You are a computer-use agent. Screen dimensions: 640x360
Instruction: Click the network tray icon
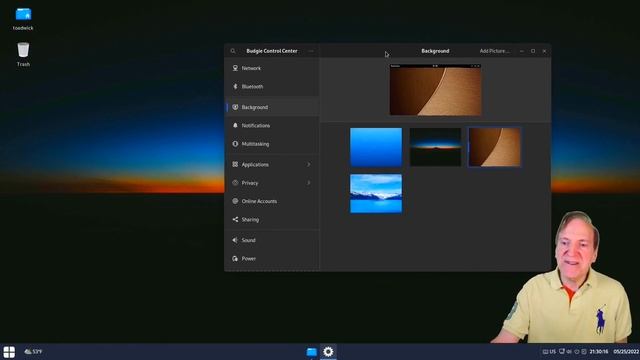point(562,351)
